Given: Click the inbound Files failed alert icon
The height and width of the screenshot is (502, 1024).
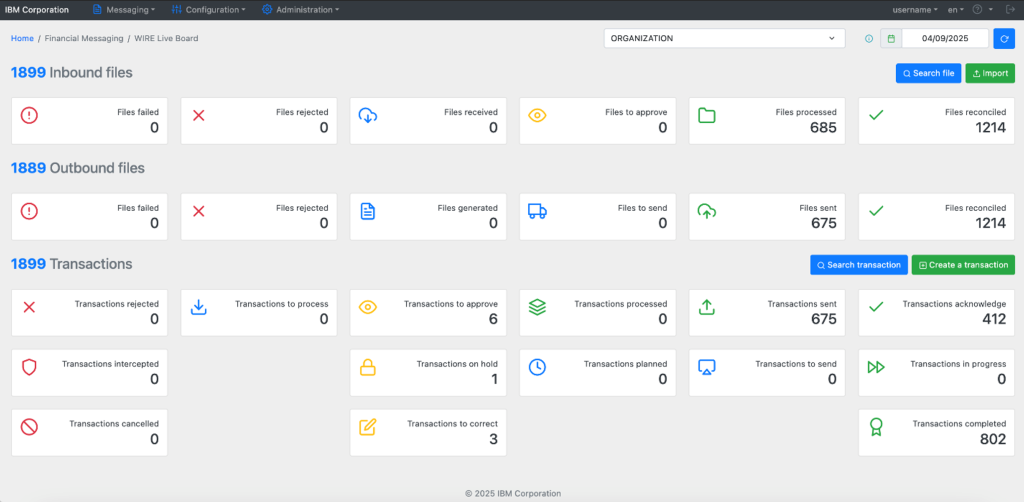Looking at the screenshot, I should tap(29, 116).
